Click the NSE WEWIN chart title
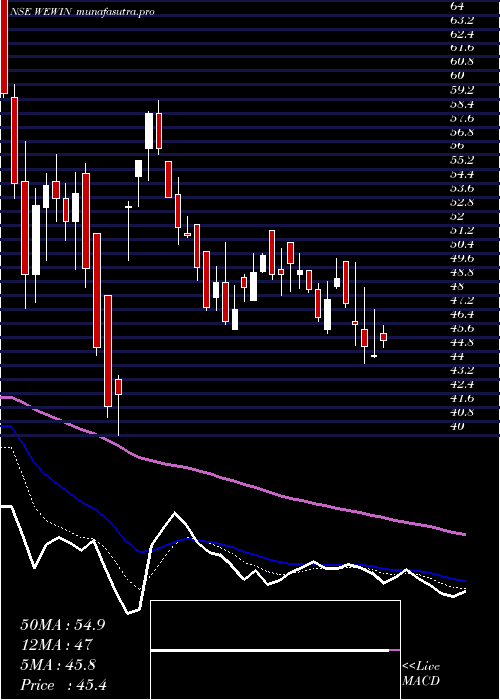 click(x=82, y=12)
